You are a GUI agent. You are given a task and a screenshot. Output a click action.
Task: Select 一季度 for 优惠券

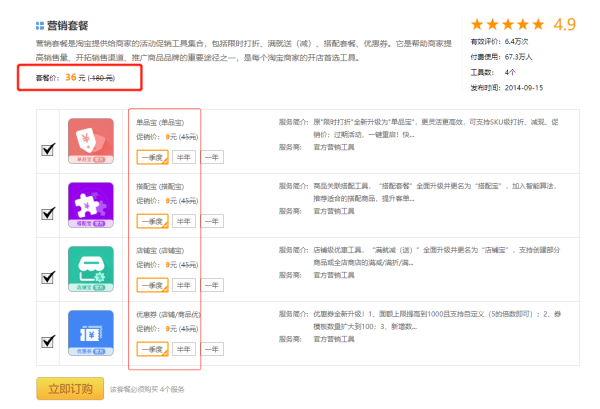click(x=153, y=349)
